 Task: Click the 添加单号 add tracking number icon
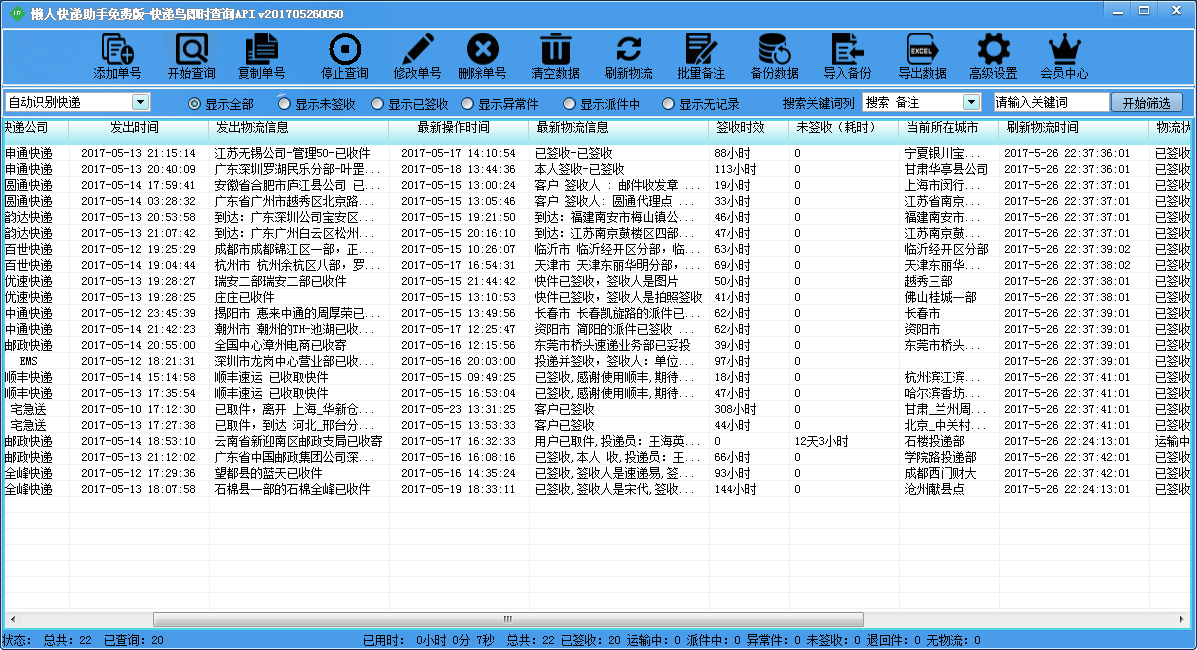[117, 57]
